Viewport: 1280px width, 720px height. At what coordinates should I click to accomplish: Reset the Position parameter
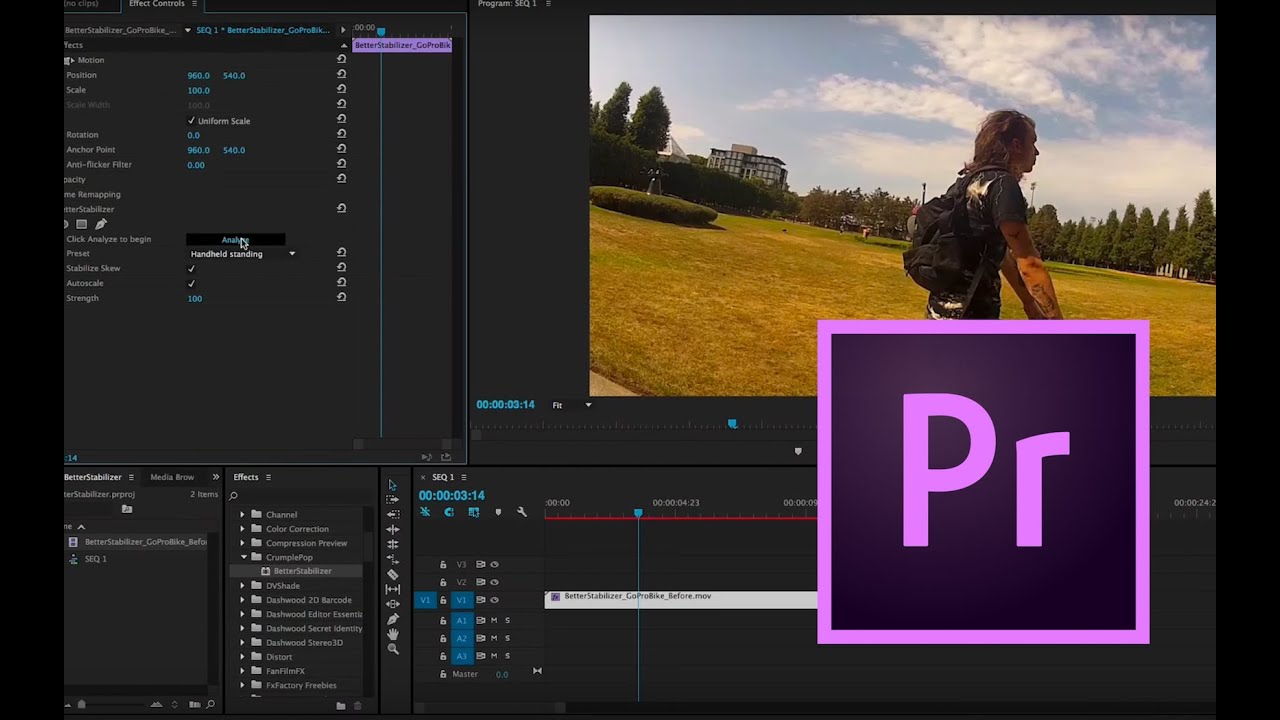(341, 75)
